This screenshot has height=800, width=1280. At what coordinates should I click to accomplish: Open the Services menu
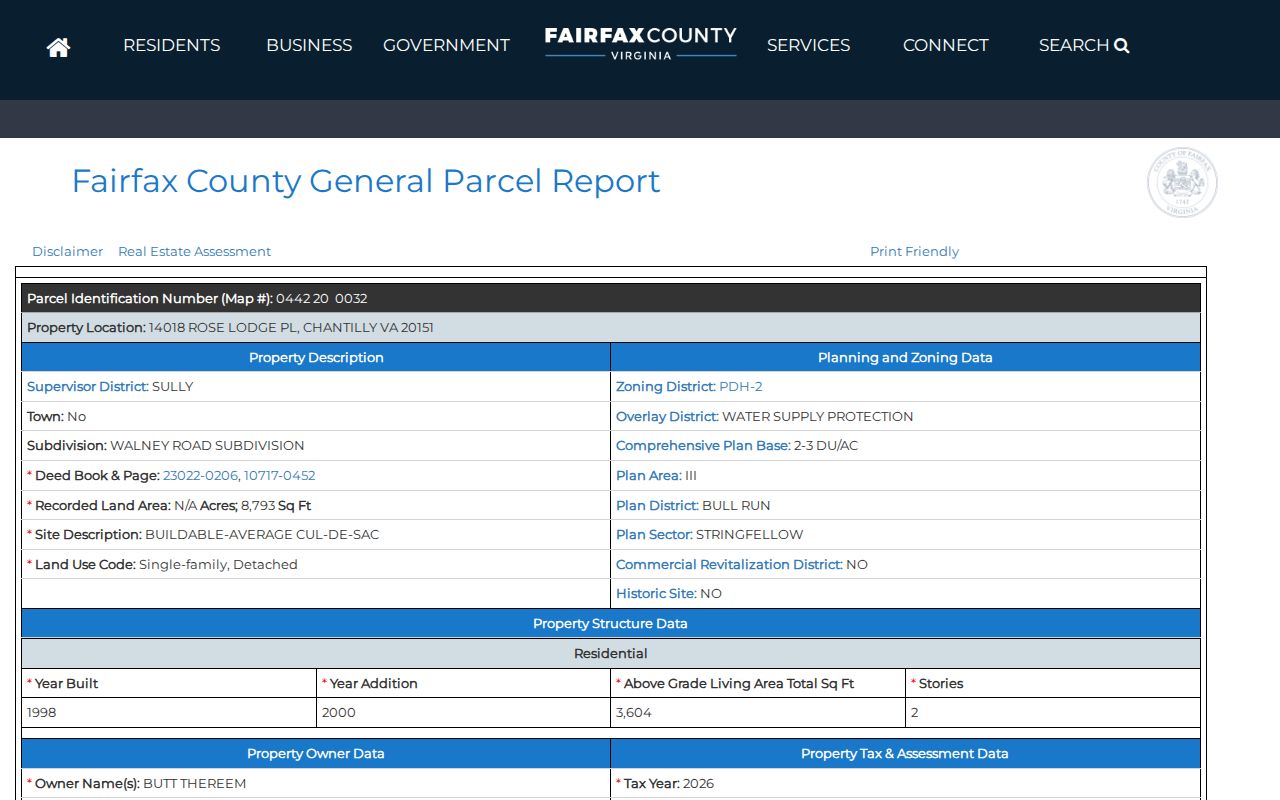808,45
